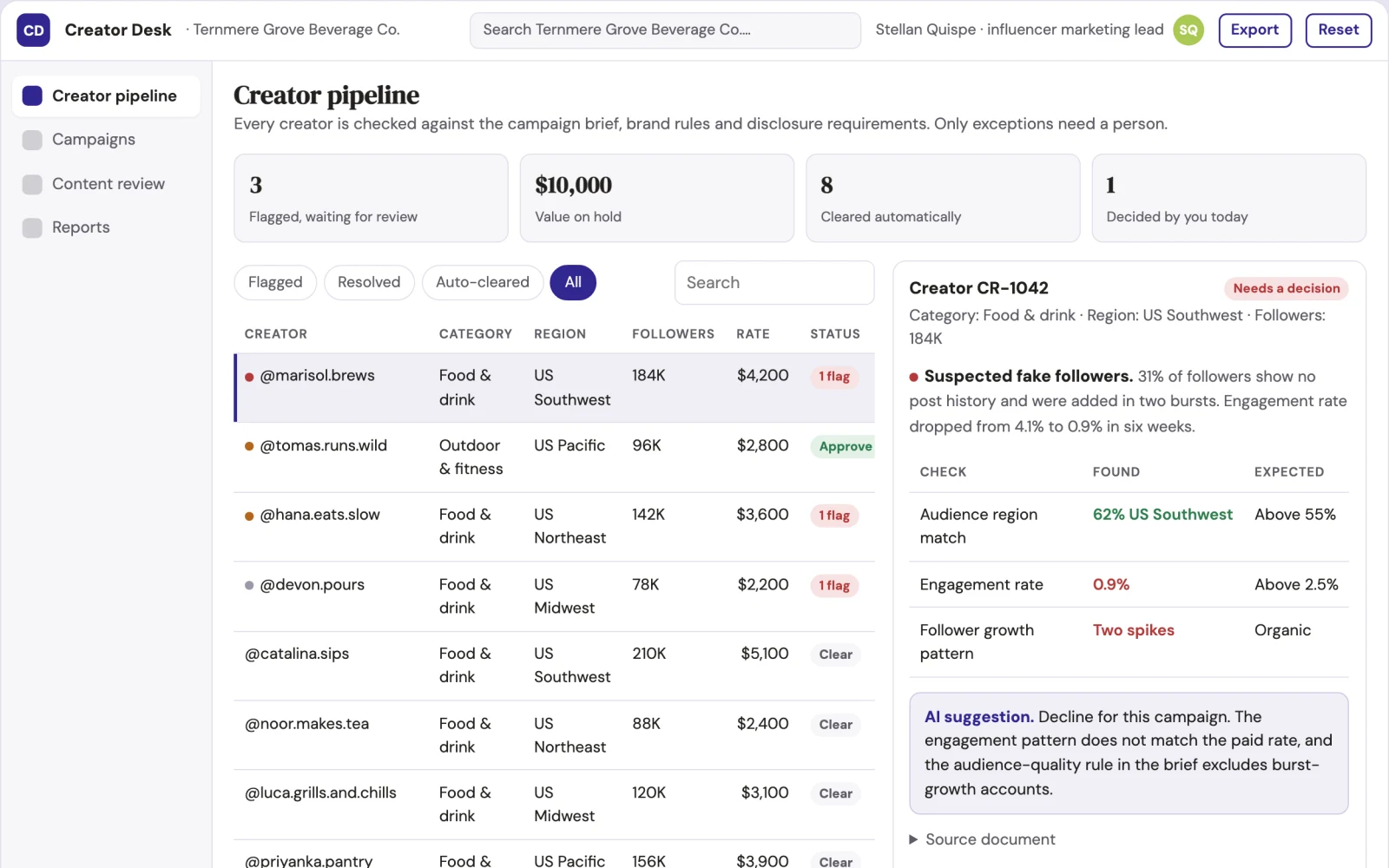Image resolution: width=1389 pixels, height=868 pixels.
Task: Select the @catalina.sips row
Action: click(x=555, y=666)
